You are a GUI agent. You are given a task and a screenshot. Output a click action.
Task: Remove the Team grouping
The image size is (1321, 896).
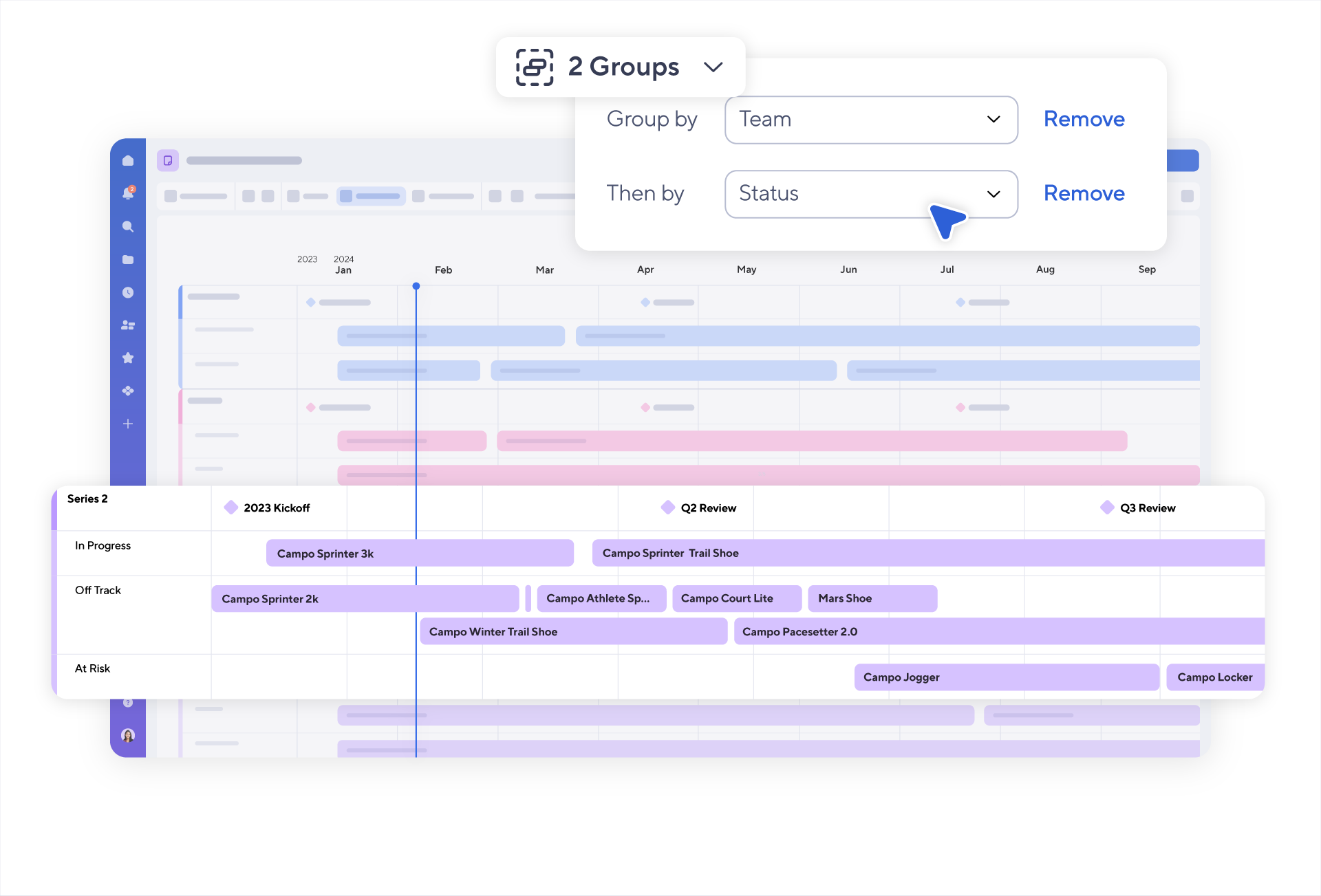1084,120
